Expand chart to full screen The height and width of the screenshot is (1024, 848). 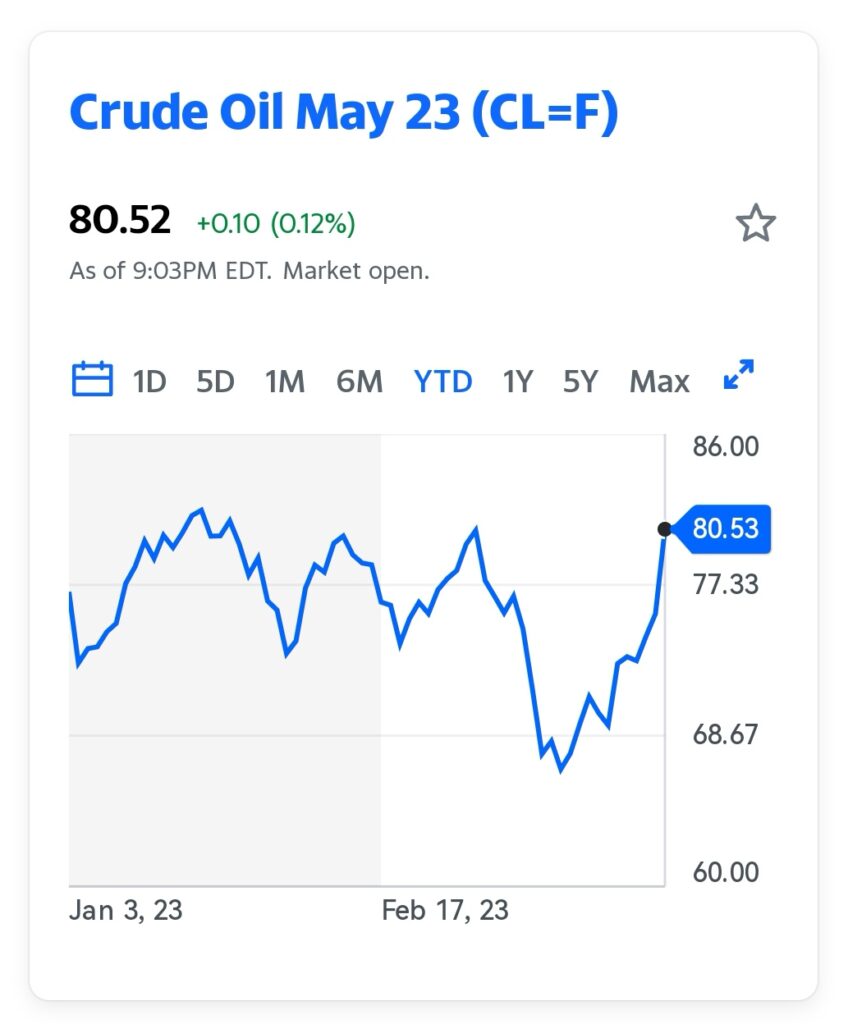739,375
